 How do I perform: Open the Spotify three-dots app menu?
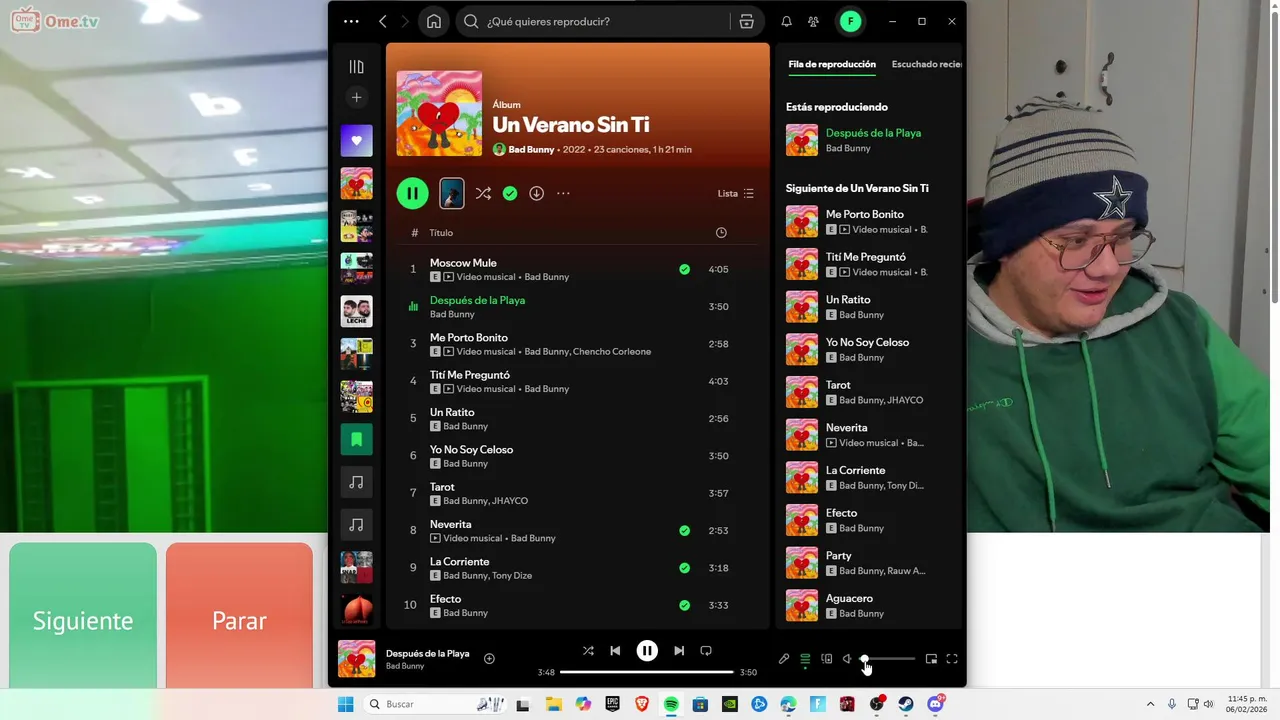(x=351, y=21)
